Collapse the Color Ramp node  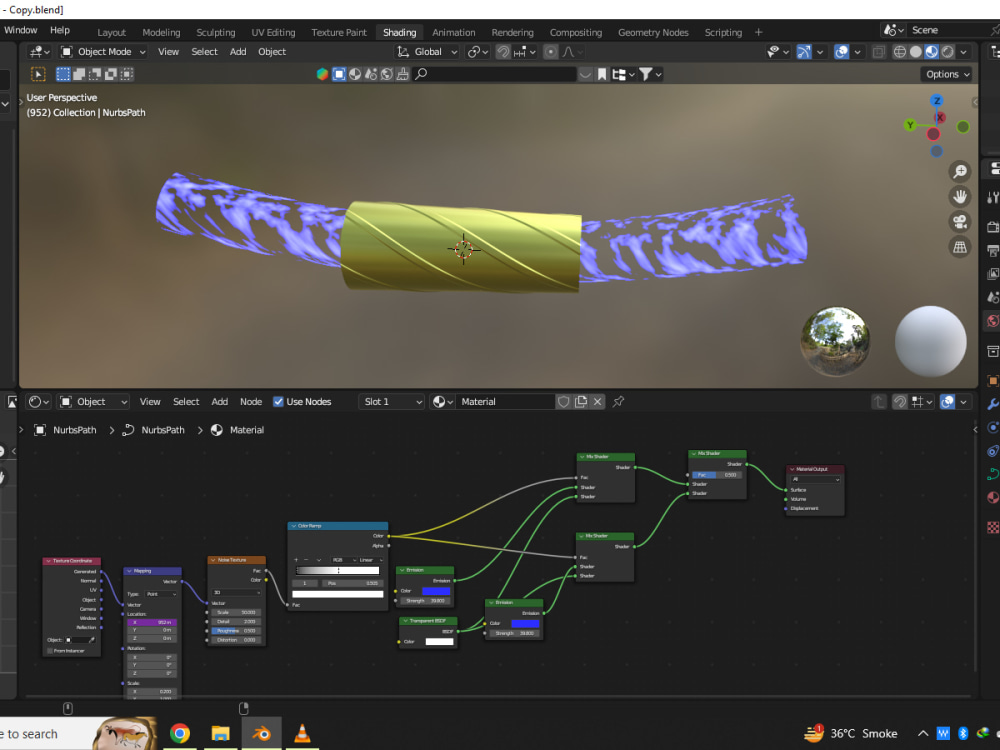293,526
